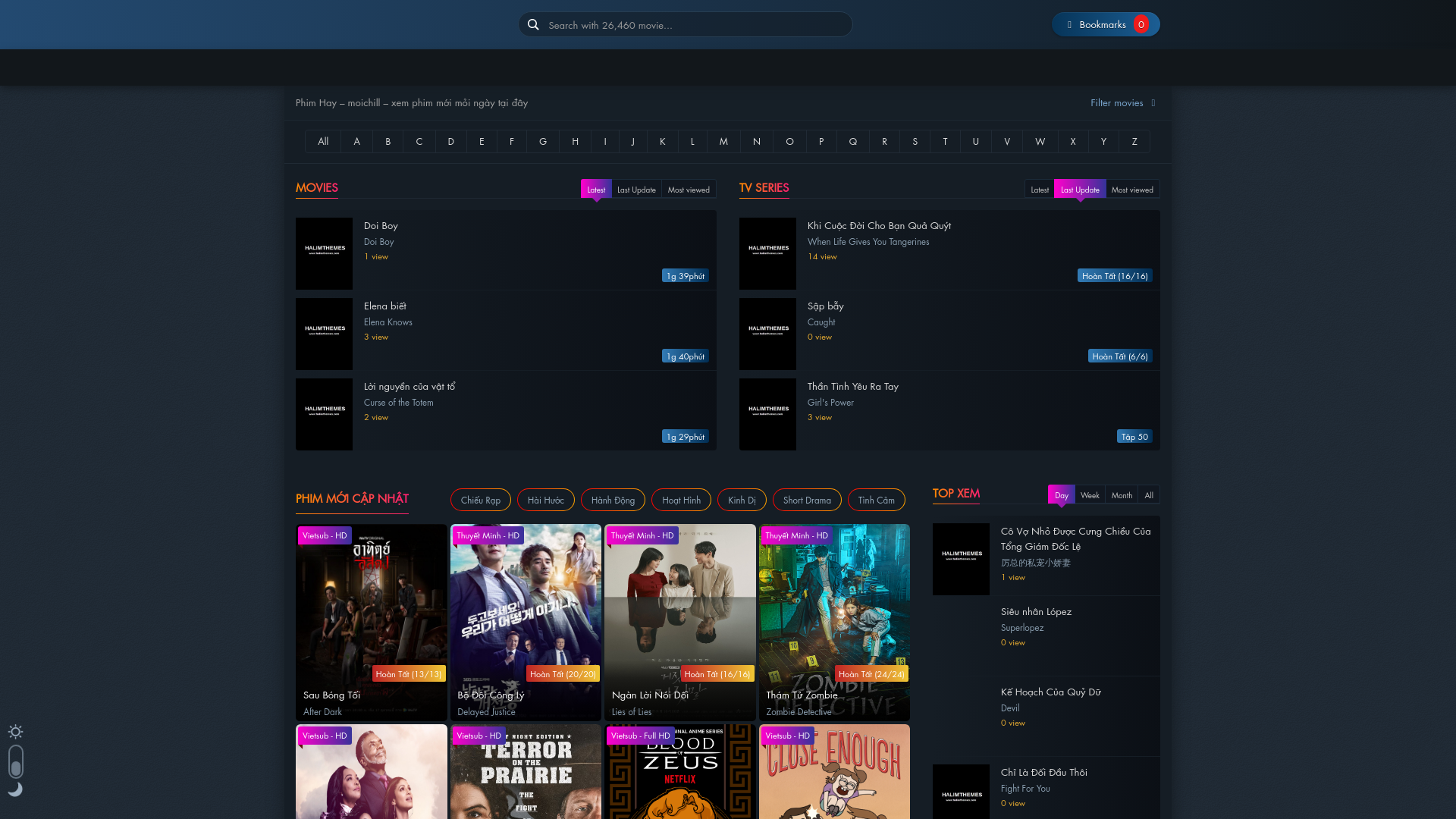This screenshot has height=819, width=1456.
Task: Click the moon dark-mode icon
Action: (15, 789)
